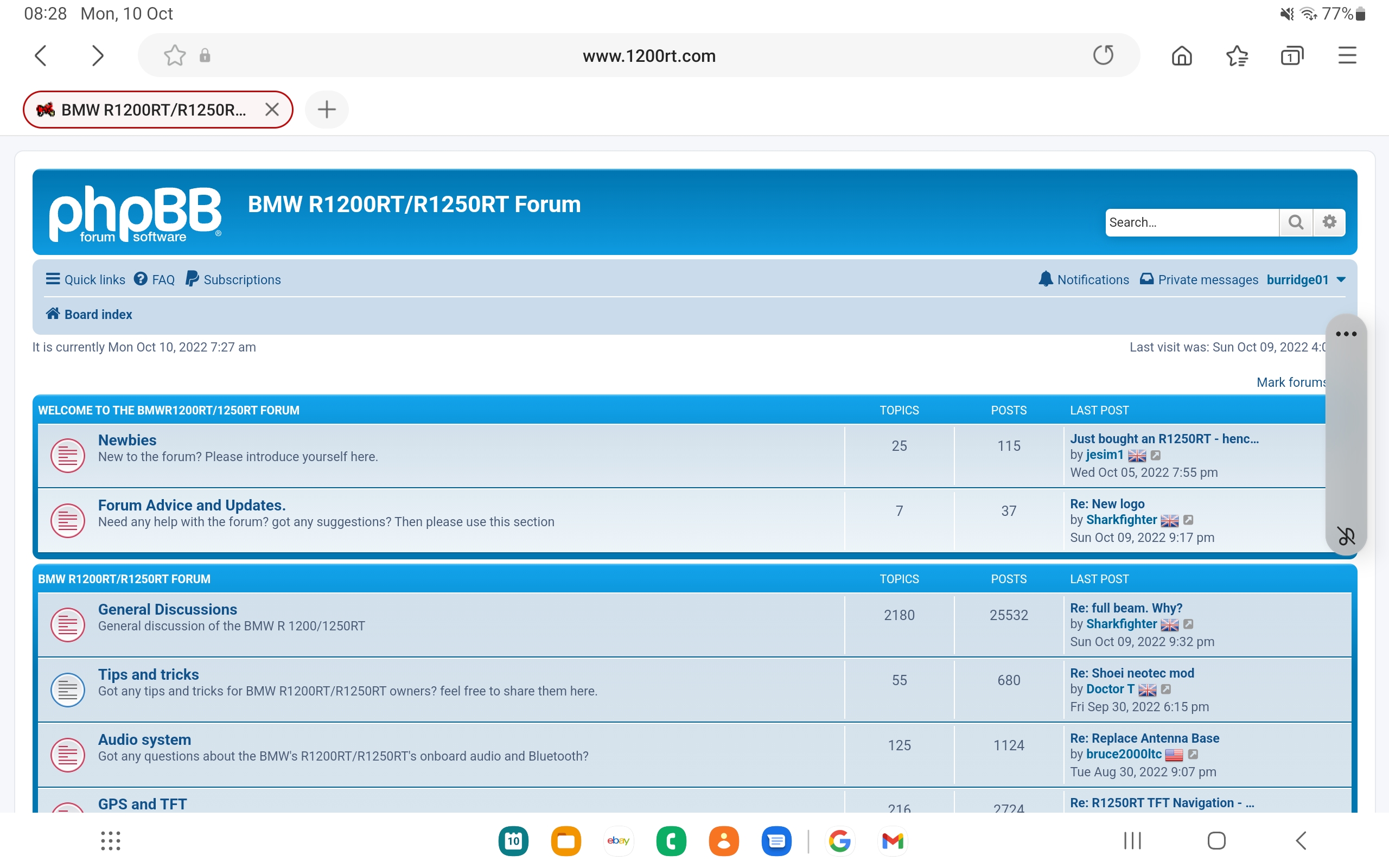Open bookmarks list star icon
The width and height of the screenshot is (1389, 868).
coord(1237,56)
